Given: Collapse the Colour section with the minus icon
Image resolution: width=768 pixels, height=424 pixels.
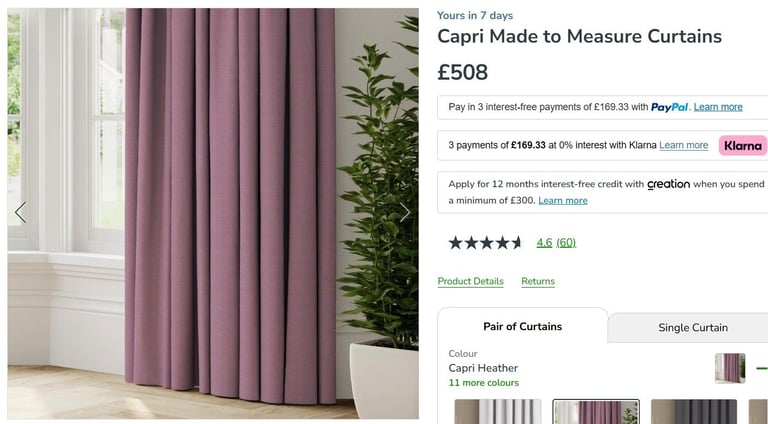Looking at the screenshot, I should [762, 368].
